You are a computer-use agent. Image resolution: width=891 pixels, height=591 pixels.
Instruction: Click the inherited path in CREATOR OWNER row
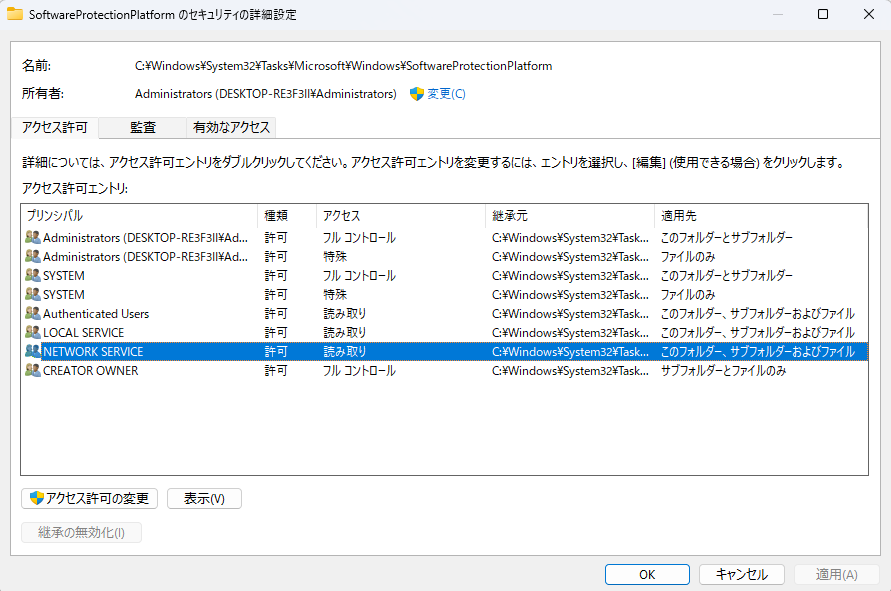[570, 371]
